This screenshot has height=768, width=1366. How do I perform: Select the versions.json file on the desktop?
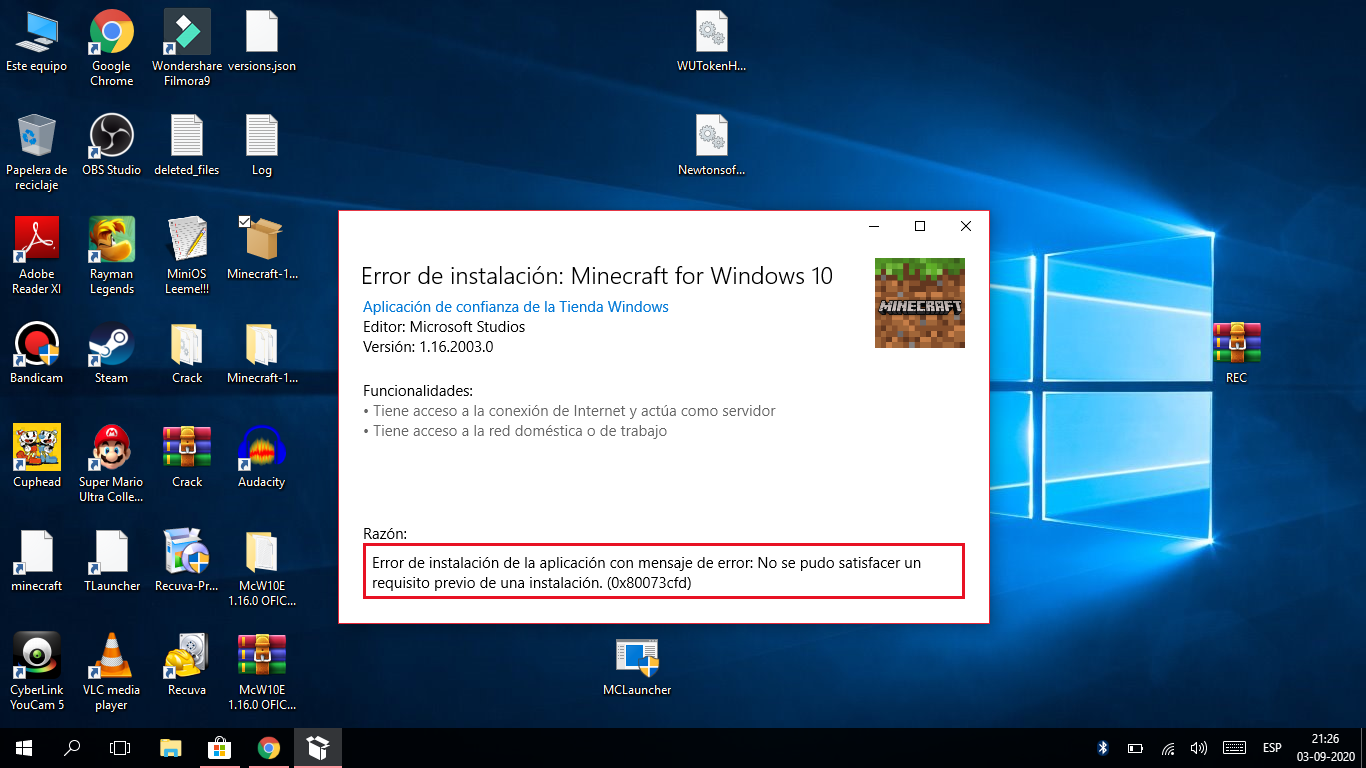point(262,42)
